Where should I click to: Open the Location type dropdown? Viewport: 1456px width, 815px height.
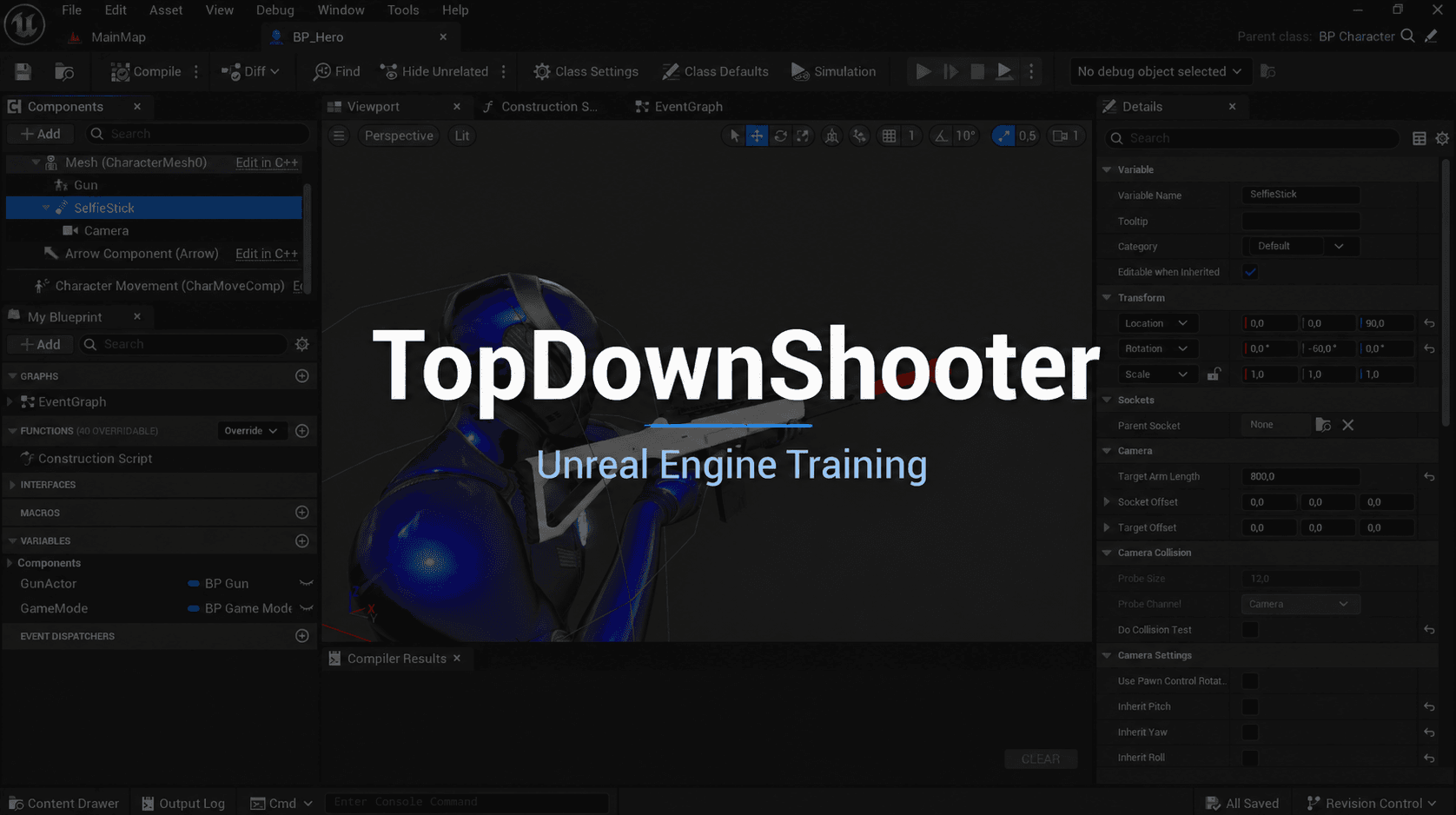click(x=1156, y=323)
